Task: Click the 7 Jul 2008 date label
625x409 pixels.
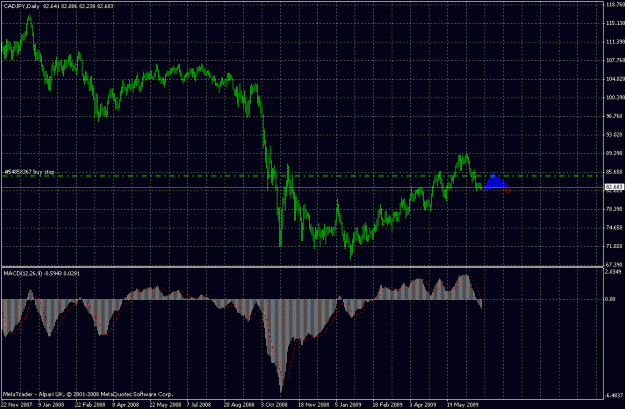Action: click(199, 405)
